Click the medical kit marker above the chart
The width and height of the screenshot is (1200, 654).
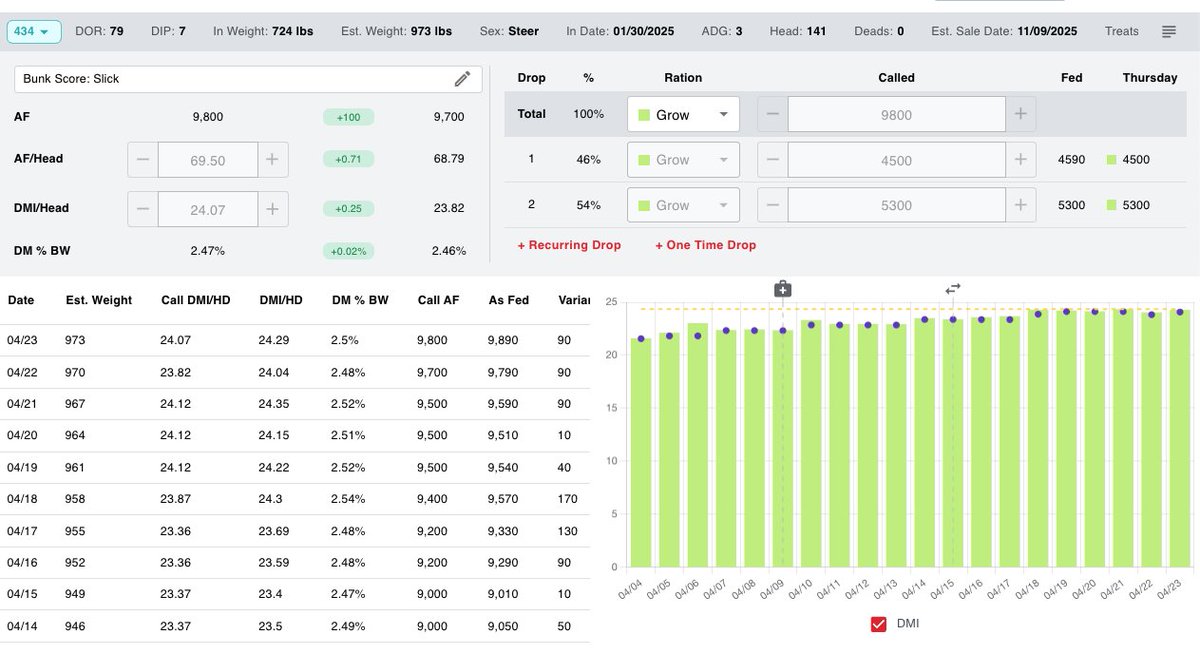(x=782, y=287)
